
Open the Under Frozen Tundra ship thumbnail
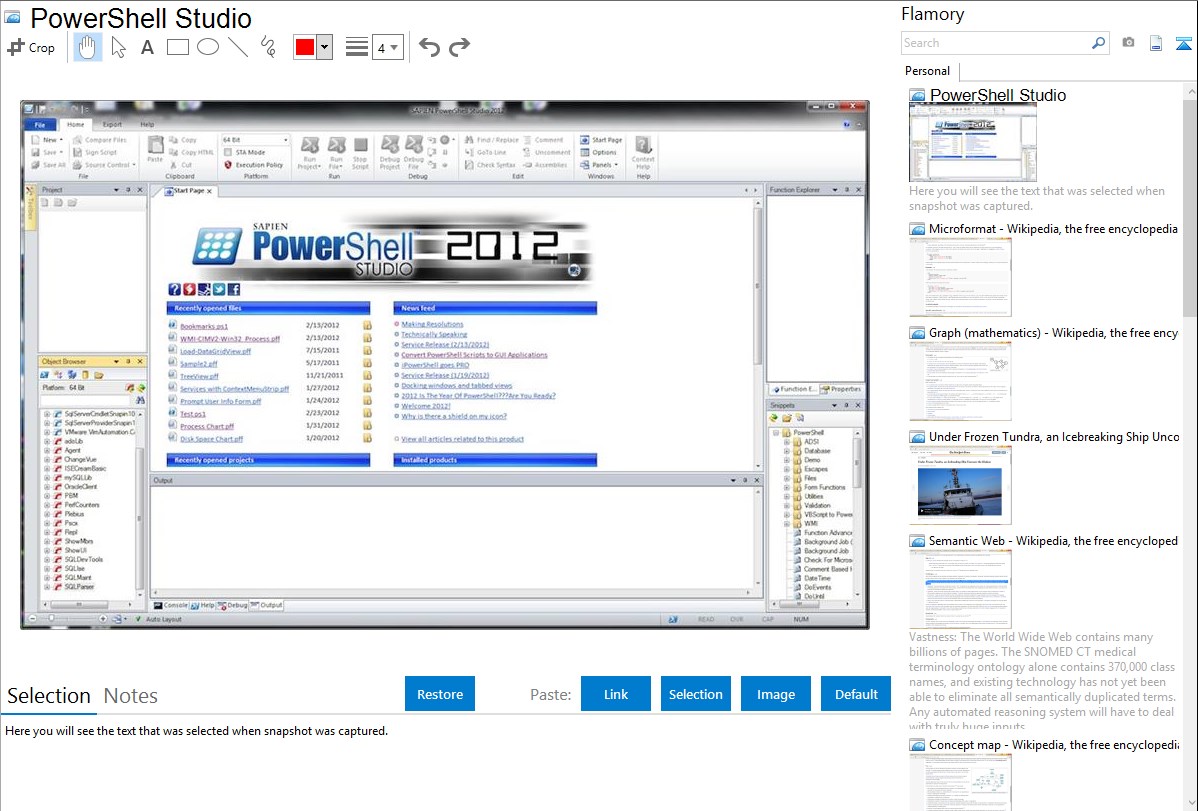point(960,485)
